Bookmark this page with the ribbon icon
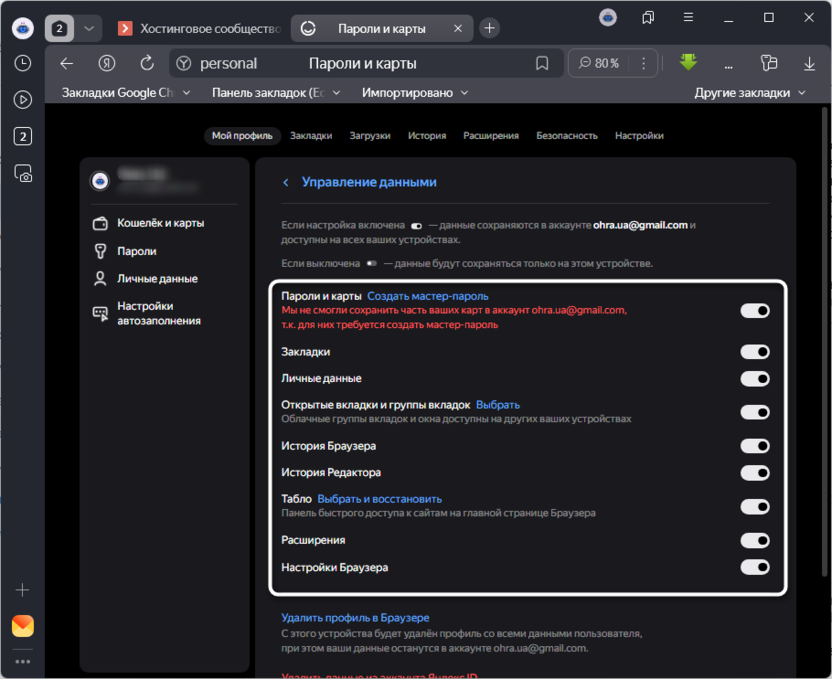Viewport: 832px width, 679px height. point(542,64)
